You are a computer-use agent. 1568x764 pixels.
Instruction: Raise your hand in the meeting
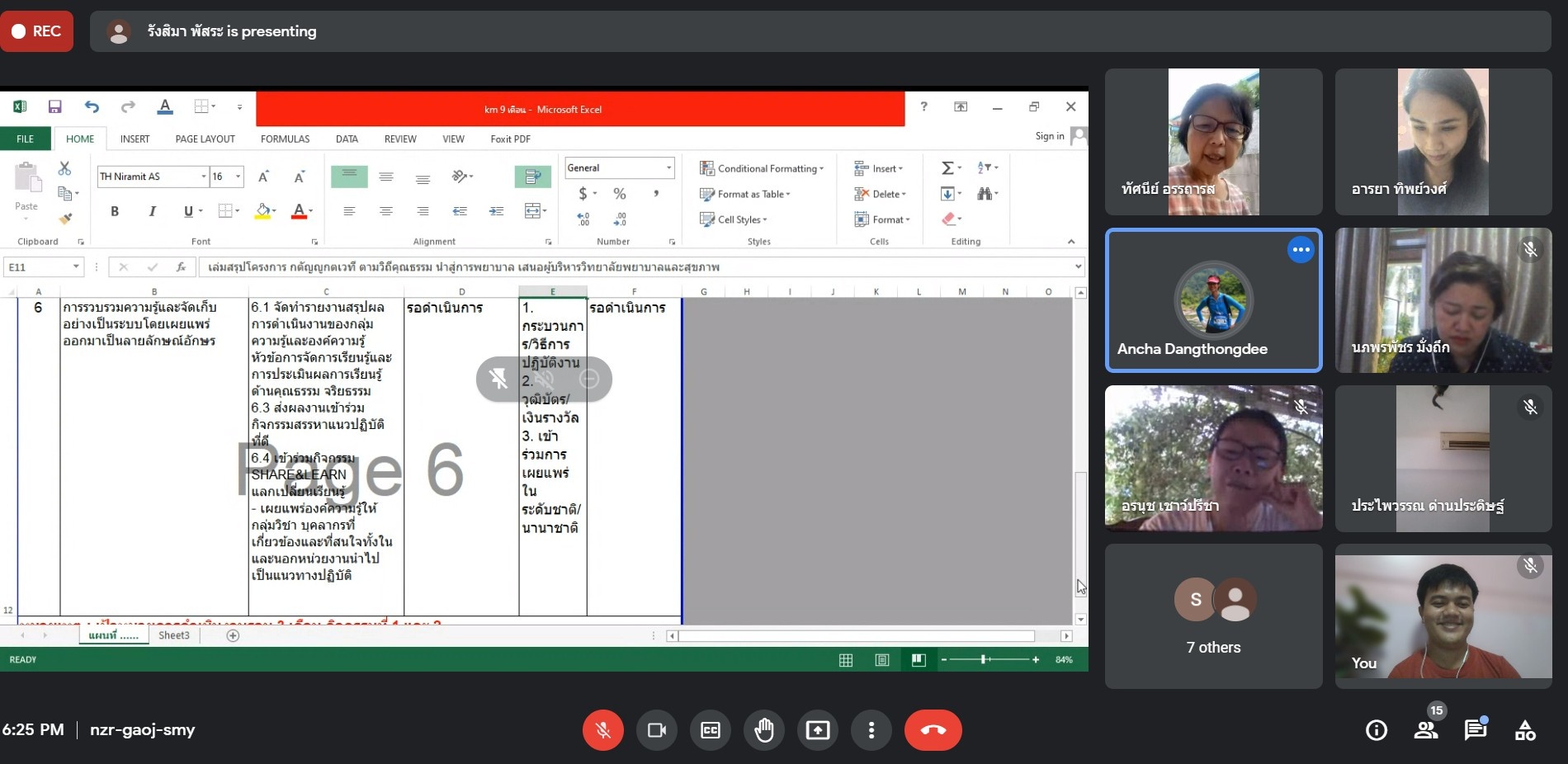(x=763, y=730)
